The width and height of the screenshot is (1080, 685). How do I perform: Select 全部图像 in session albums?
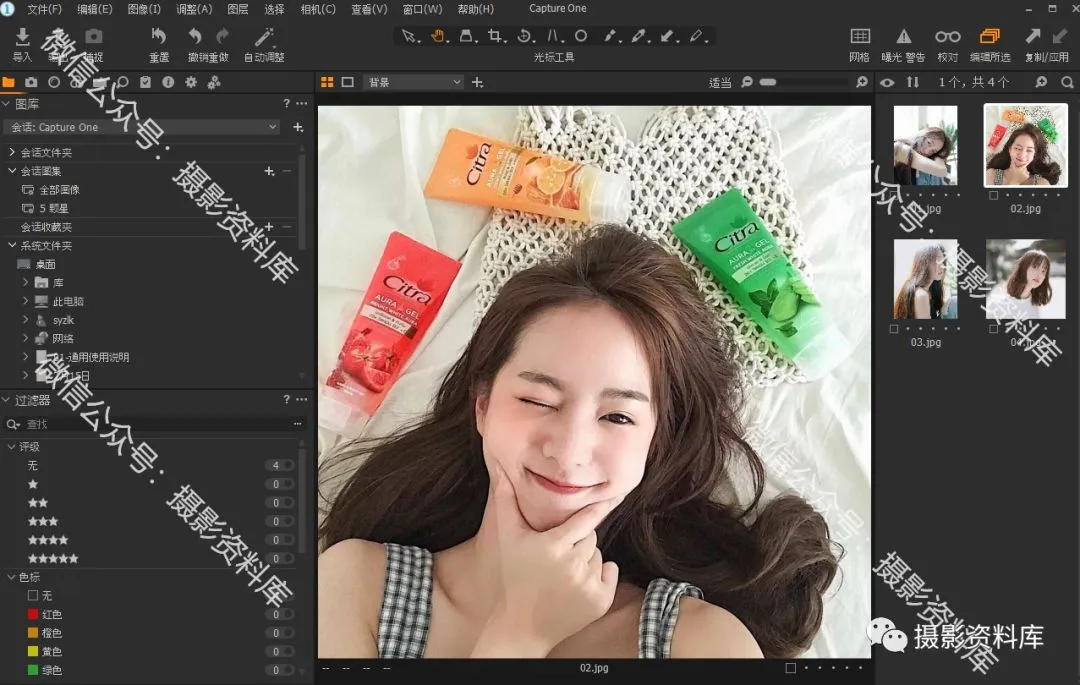point(60,190)
